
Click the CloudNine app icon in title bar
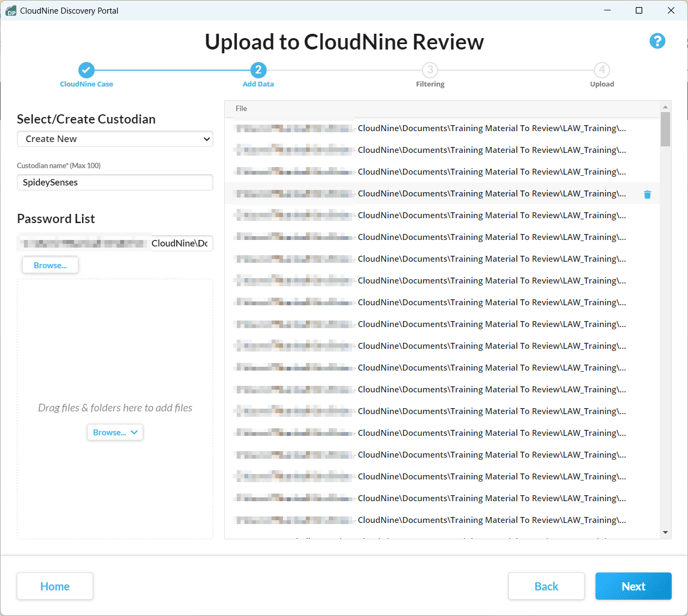(11, 11)
